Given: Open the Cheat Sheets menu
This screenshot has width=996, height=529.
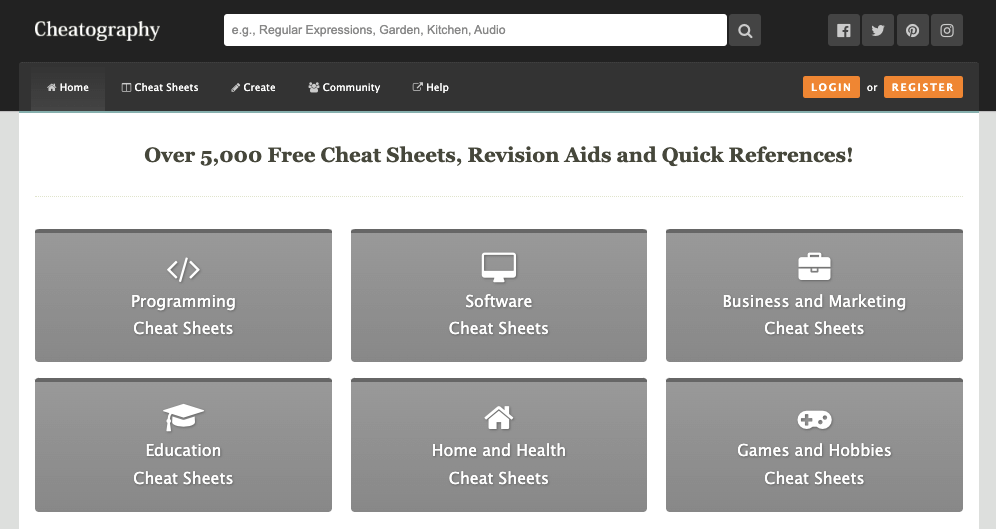Looking at the screenshot, I should tap(160, 88).
